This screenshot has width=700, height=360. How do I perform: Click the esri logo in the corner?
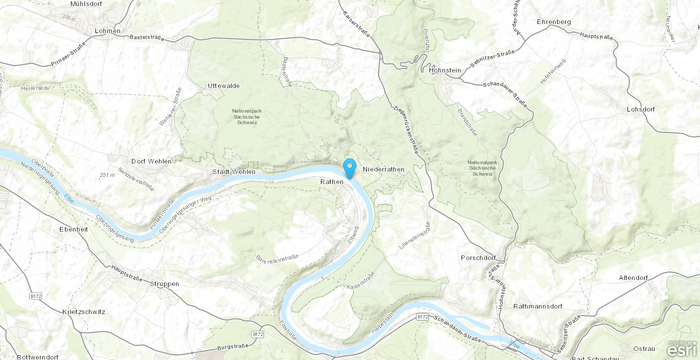tap(682, 349)
